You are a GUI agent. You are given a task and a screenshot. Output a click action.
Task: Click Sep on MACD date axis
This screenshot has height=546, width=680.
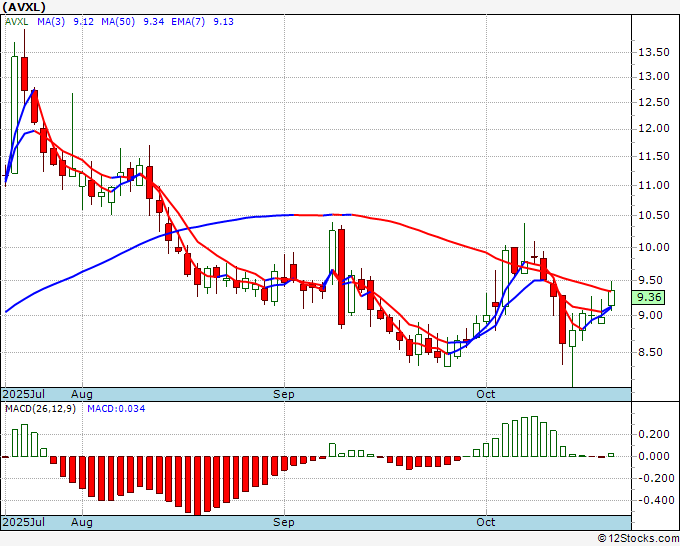tap(284, 522)
